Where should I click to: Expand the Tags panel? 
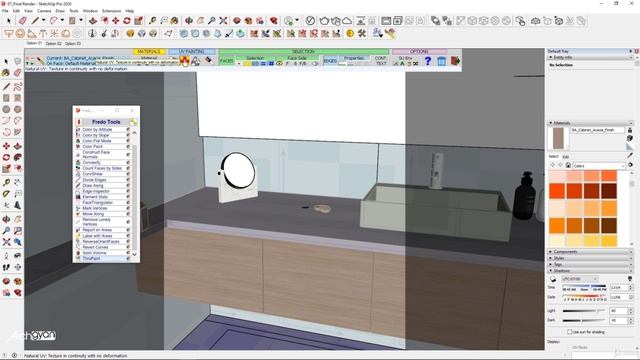[590, 264]
